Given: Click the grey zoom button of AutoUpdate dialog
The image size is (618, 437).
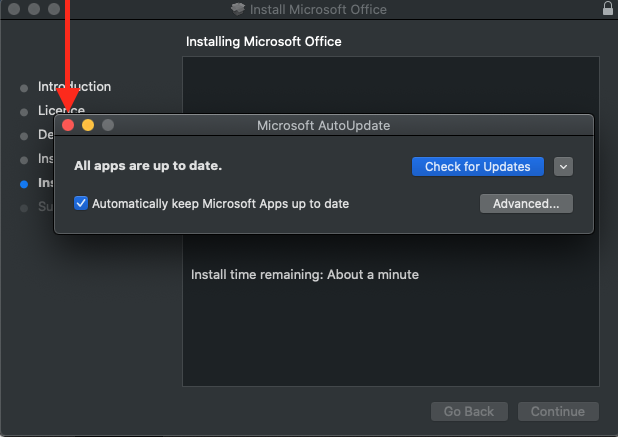Looking at the screenshot, I should (x=108, y=126).
